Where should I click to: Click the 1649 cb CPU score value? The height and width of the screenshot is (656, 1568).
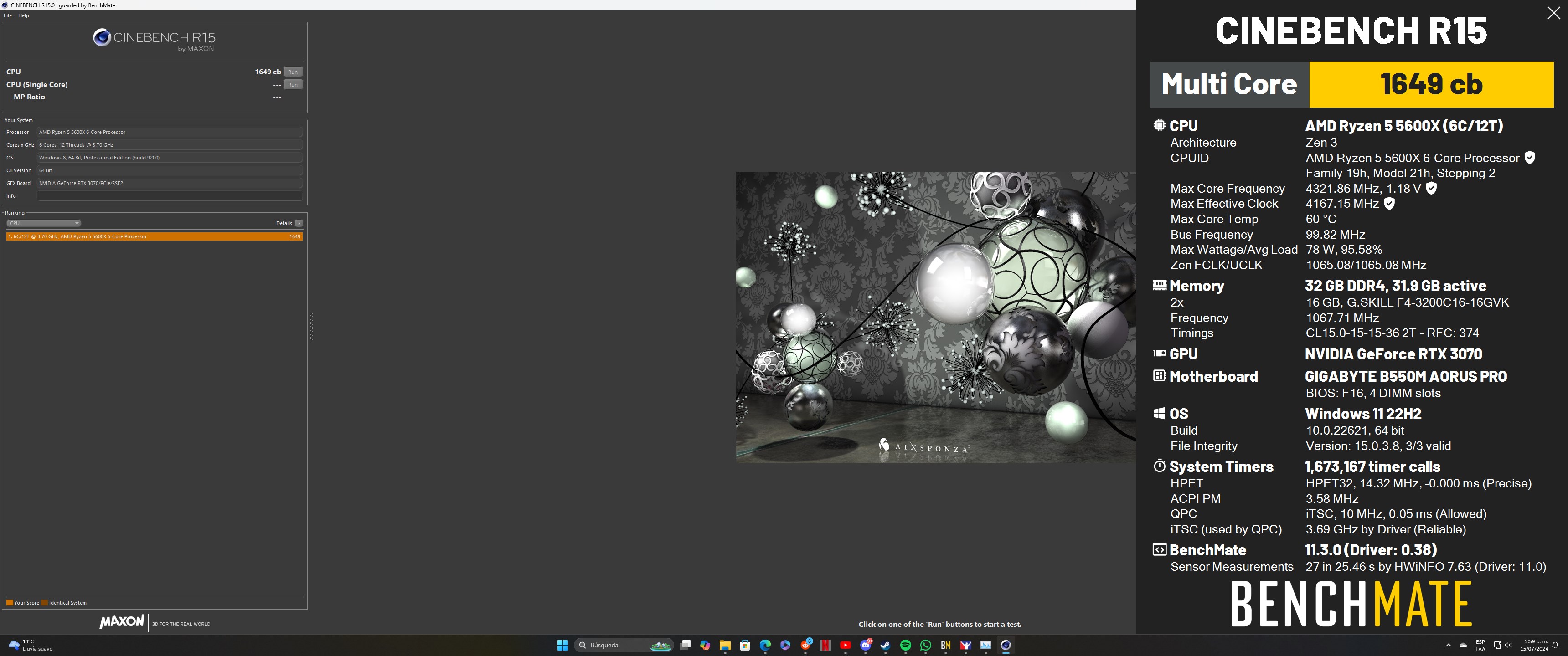coord(268,72)
